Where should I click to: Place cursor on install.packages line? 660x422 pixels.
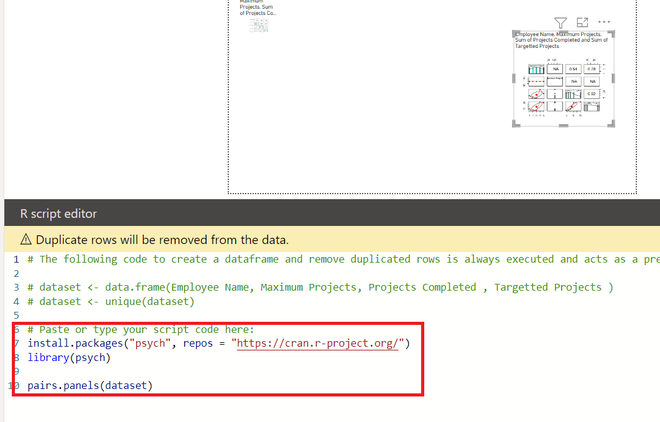click(218, 343)
